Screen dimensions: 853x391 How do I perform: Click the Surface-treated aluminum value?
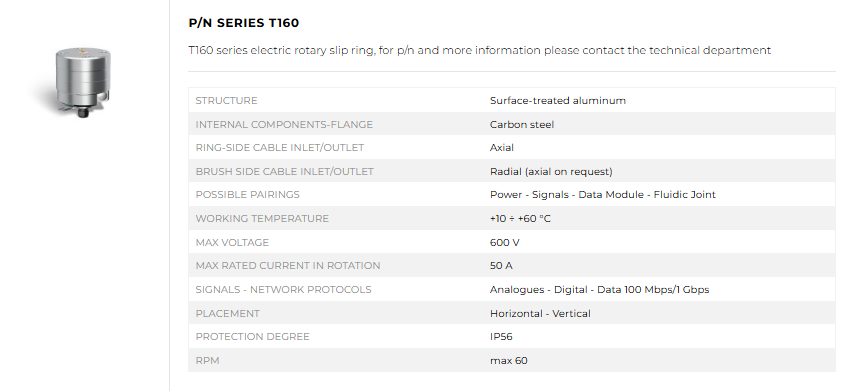(558, 101)
